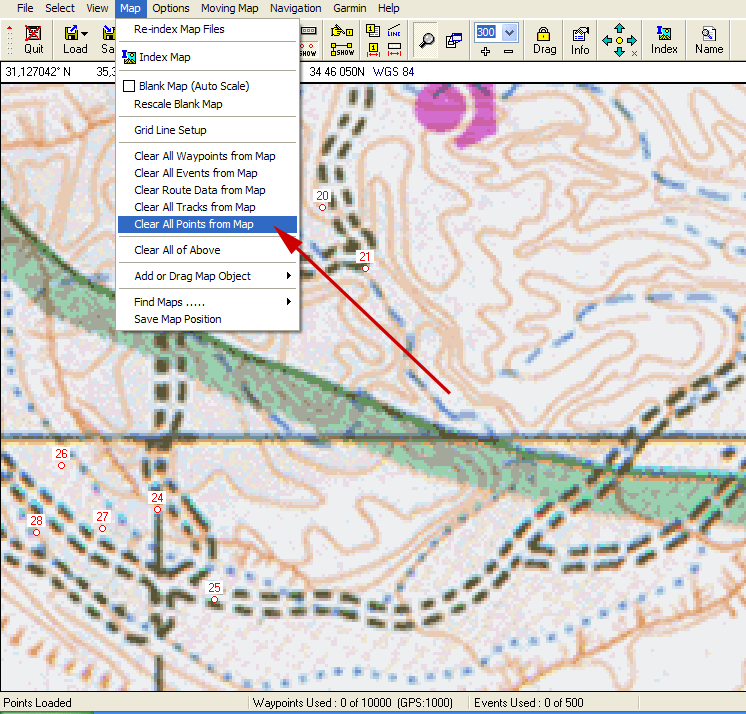Toggle the Drag lock icon
This screenshot has width=746, height=714.
(x=544, y=40)
